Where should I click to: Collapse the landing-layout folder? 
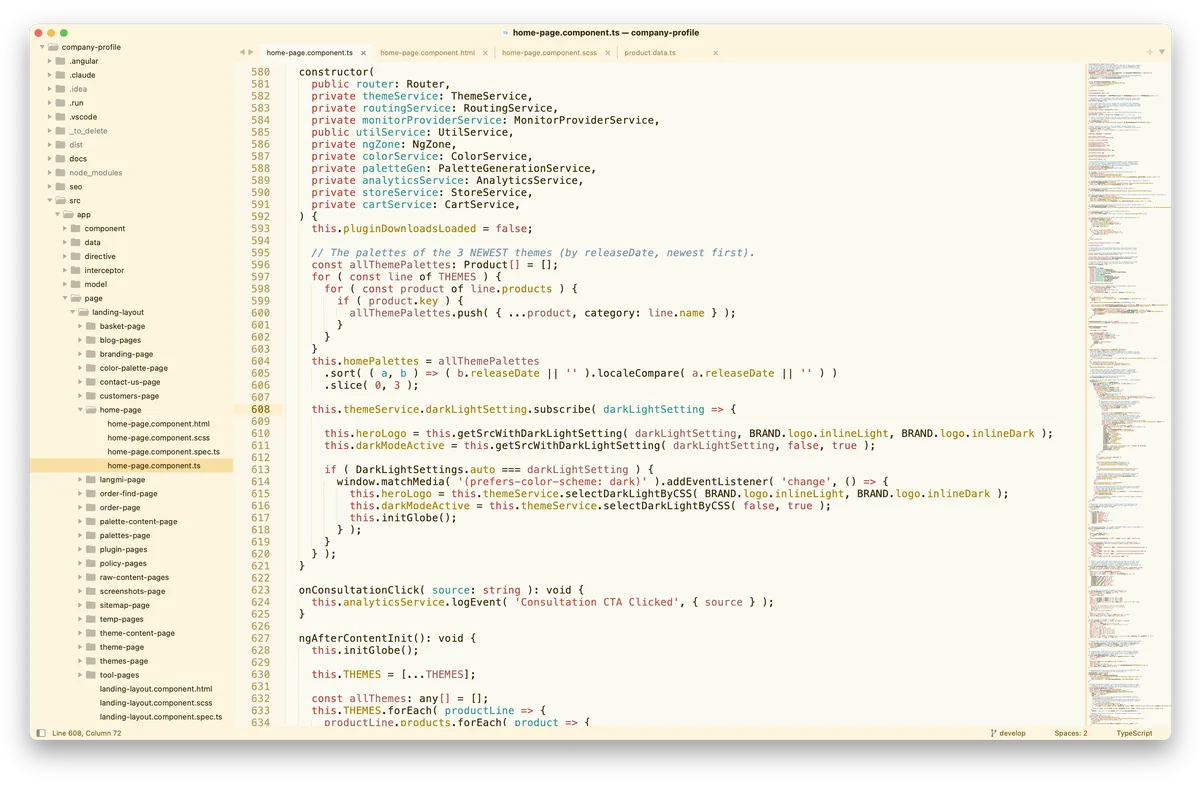click(x=72, y=312)
